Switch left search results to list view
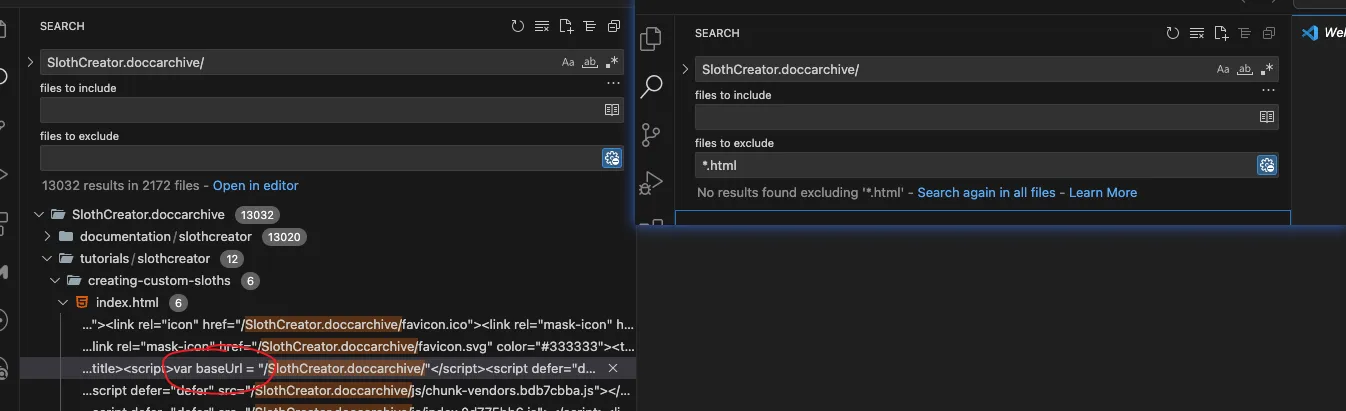The image size is (1346, 411). (x=590, y=26)
